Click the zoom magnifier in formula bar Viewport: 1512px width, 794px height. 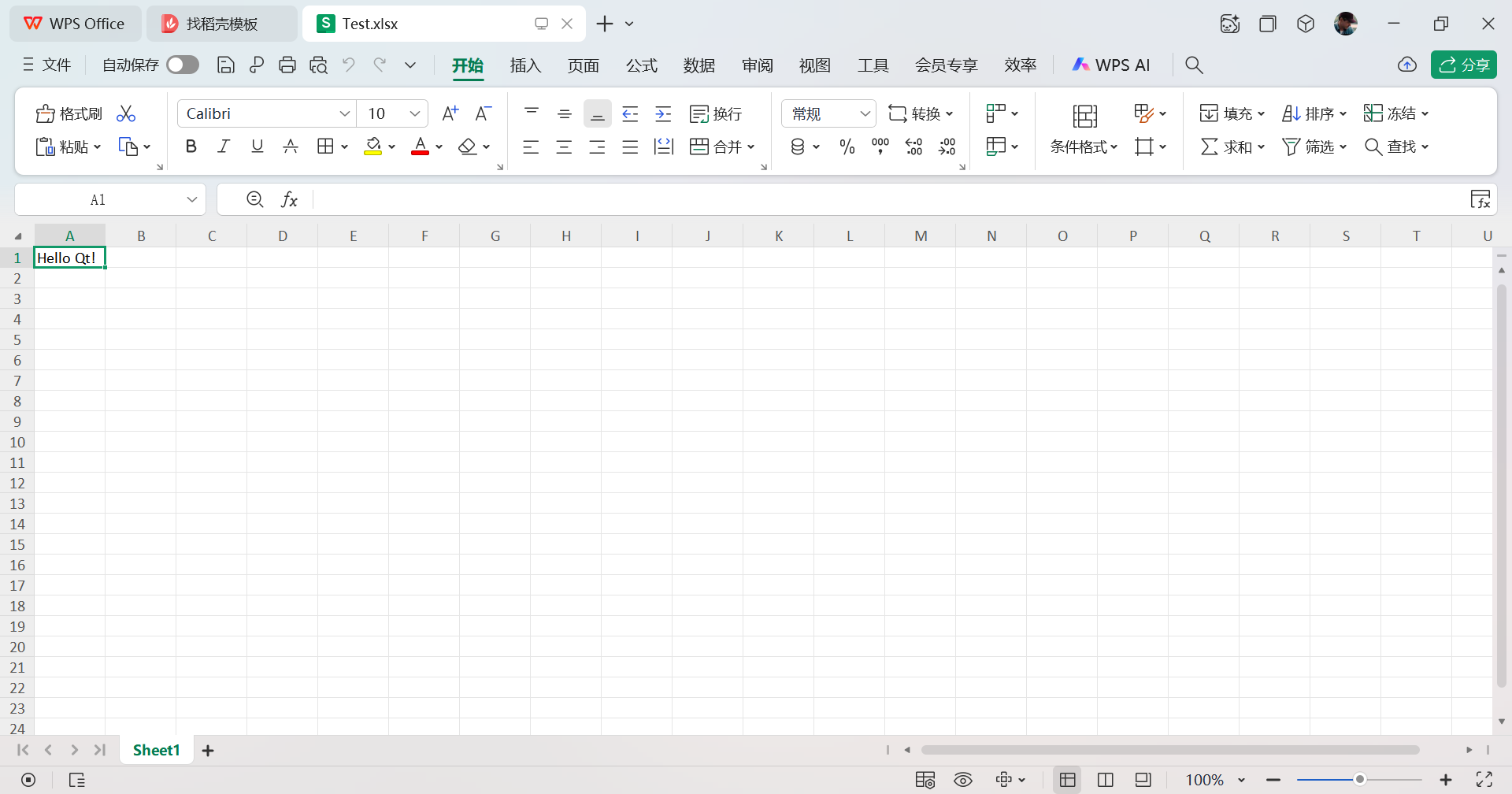(255, 199)
